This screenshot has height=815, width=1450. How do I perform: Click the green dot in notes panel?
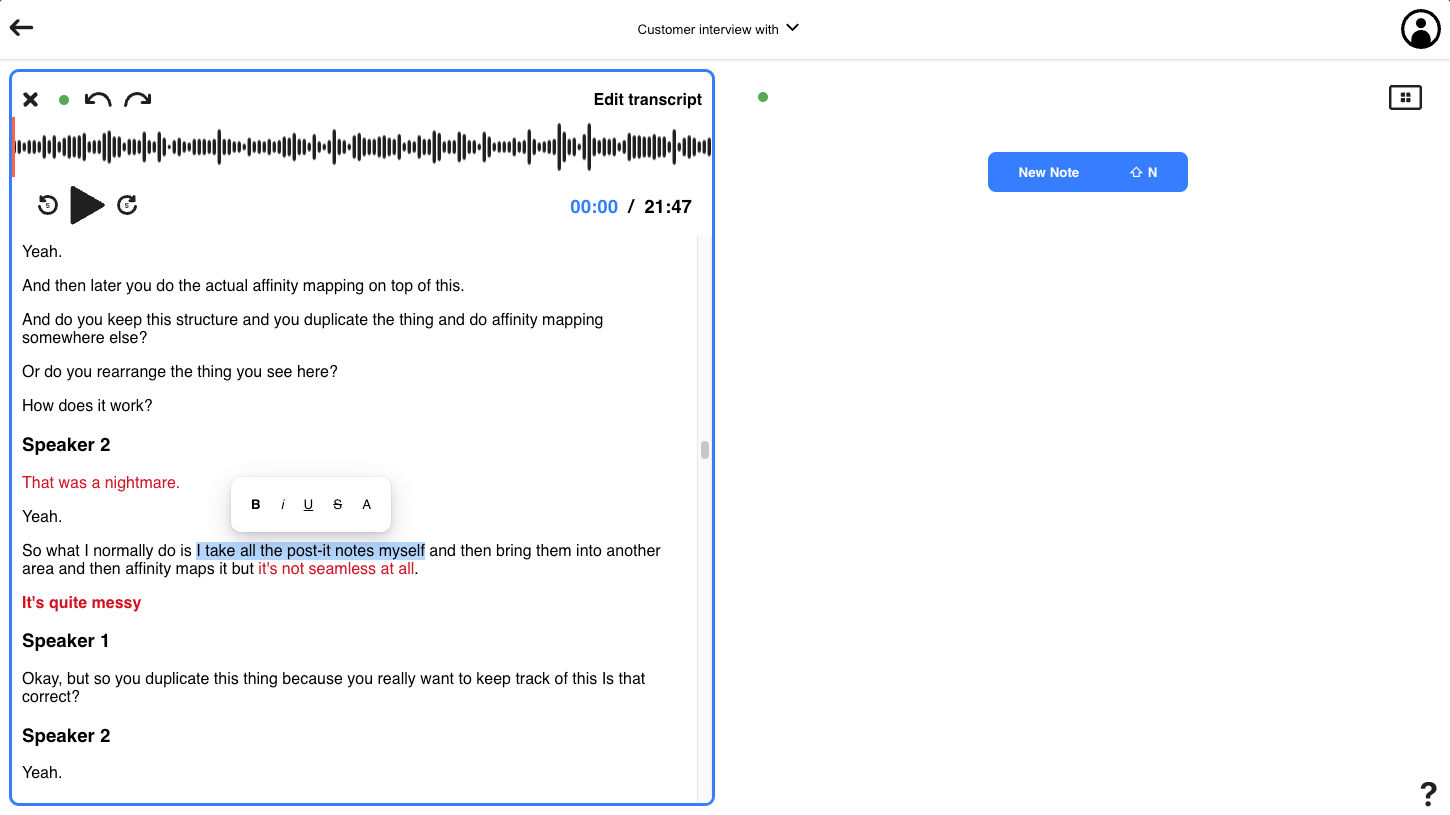pyautogui.click(x=763, y=97)
